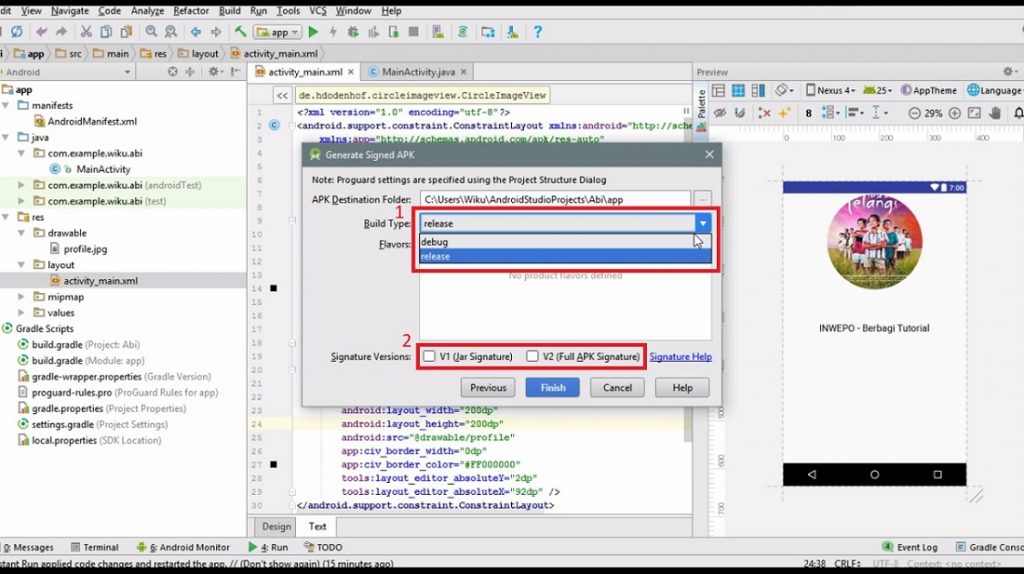
Task: Enable the V1 (Jar Signature) checkbox
Action: pyautogui.click(x=429, y=356)
